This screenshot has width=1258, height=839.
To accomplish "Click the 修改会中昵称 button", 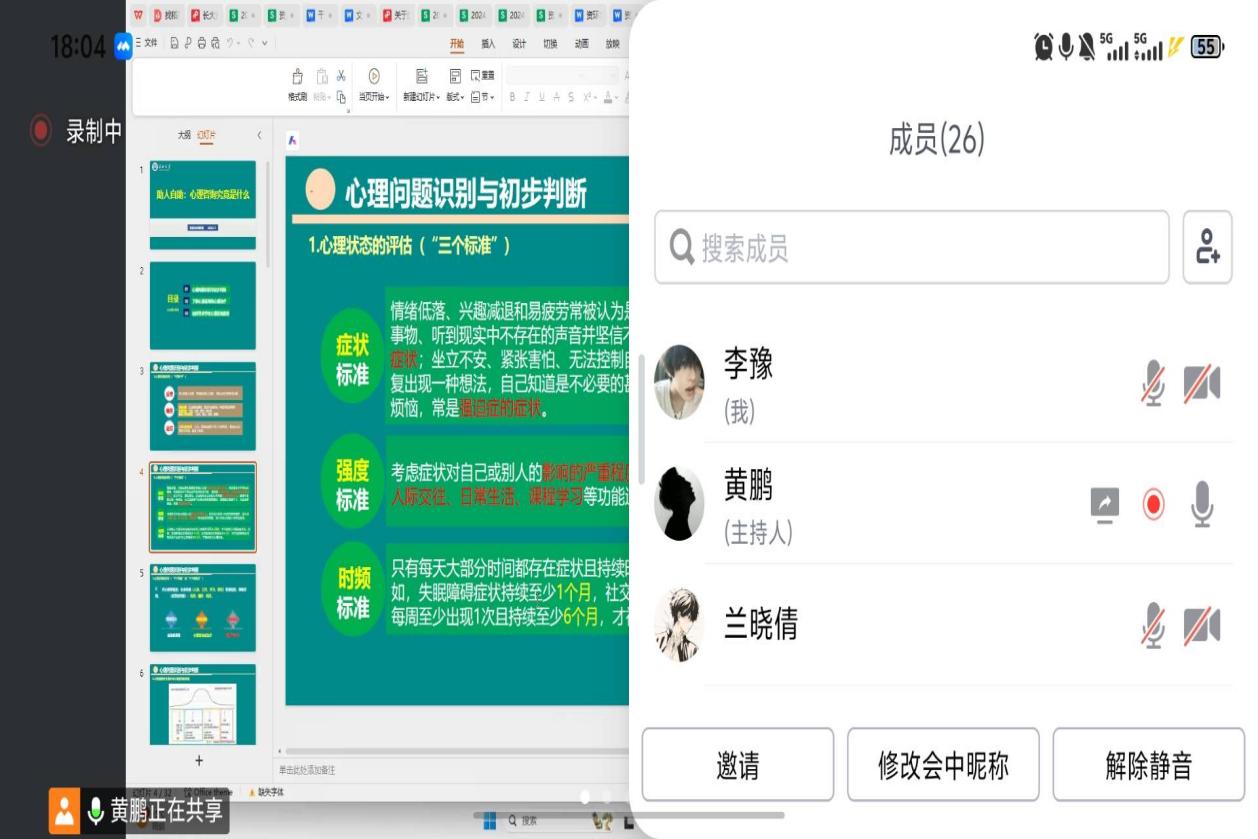I will [943, 765].
